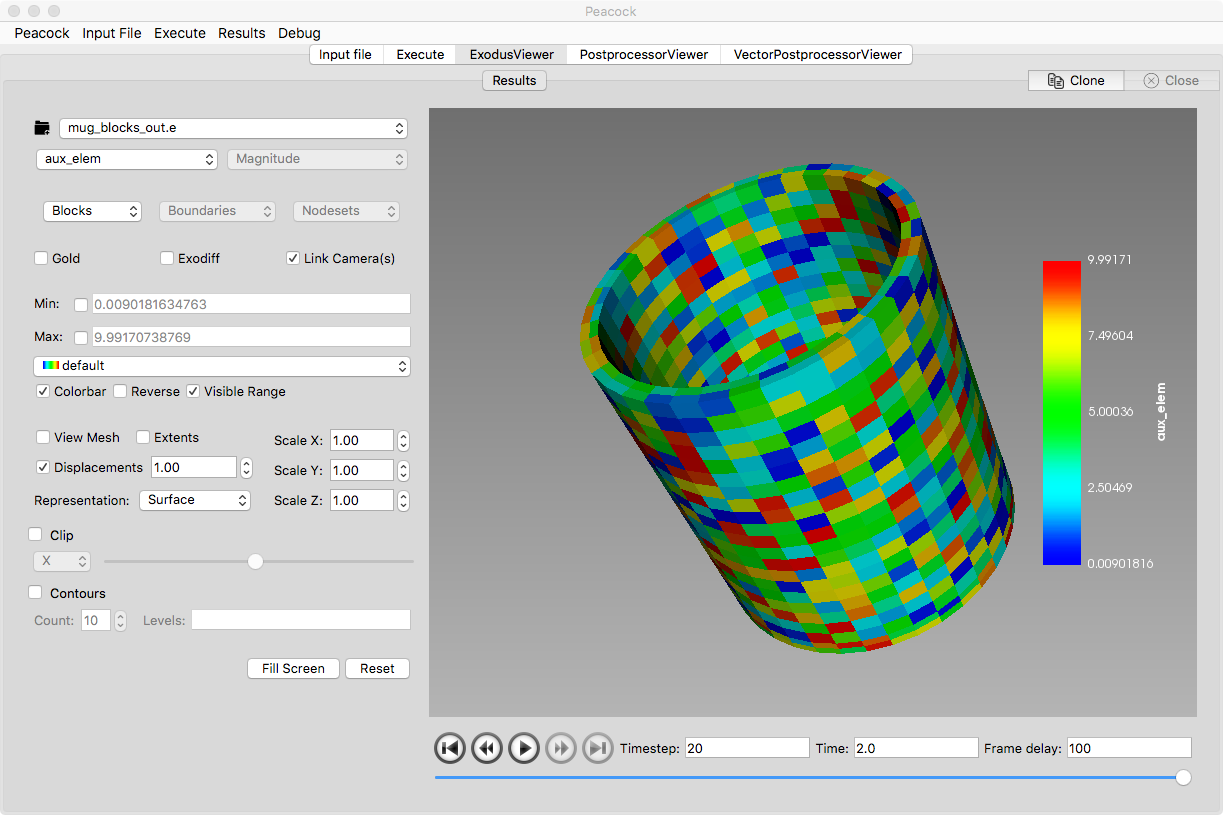The image size is (1223, 815).
Task: Jump to the first timestep
Action: click(450, 748)
